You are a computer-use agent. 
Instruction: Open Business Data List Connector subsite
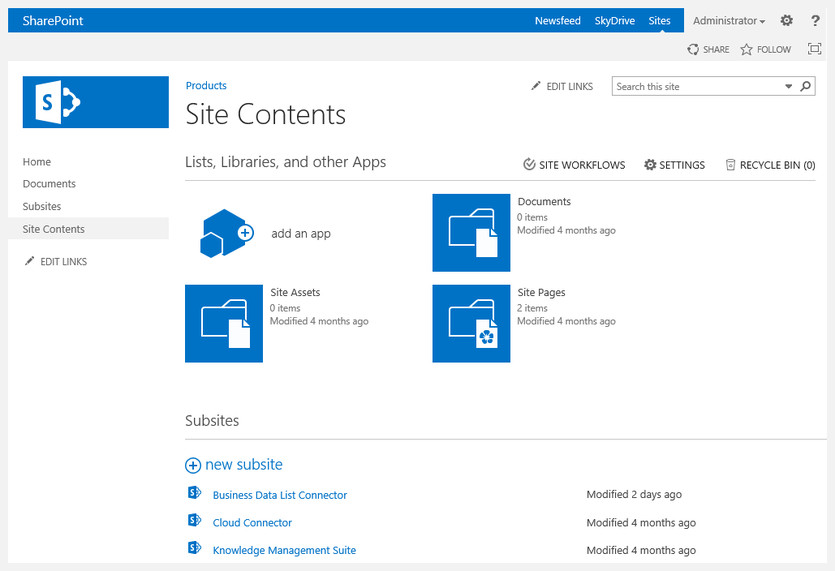pyautogui.click(x=280, y=495)
